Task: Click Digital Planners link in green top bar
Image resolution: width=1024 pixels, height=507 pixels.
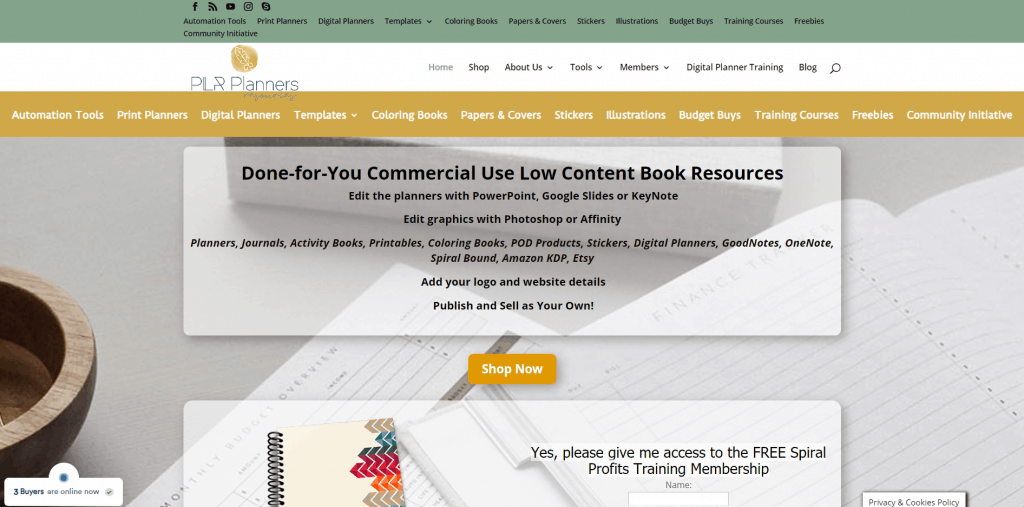Action: point(346,21)
